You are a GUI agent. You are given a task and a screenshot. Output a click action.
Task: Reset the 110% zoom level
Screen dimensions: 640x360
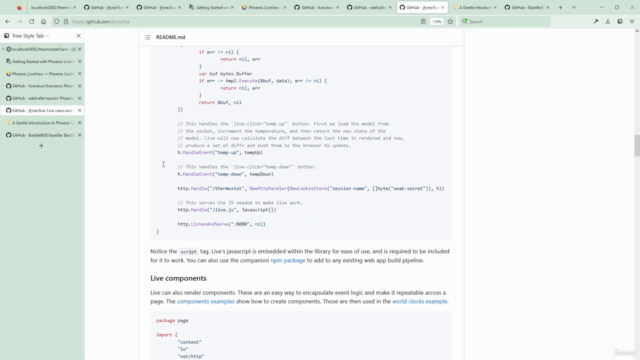click(x=437, y=22)
